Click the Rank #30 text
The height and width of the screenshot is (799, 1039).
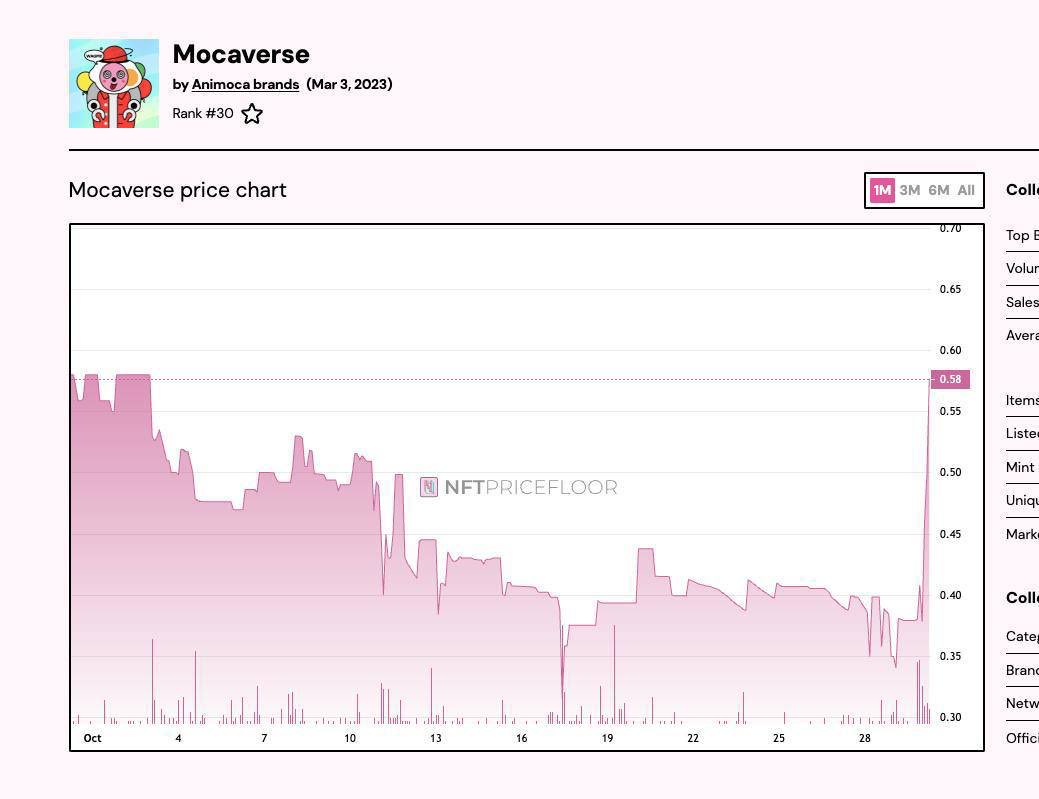[203, 113]
